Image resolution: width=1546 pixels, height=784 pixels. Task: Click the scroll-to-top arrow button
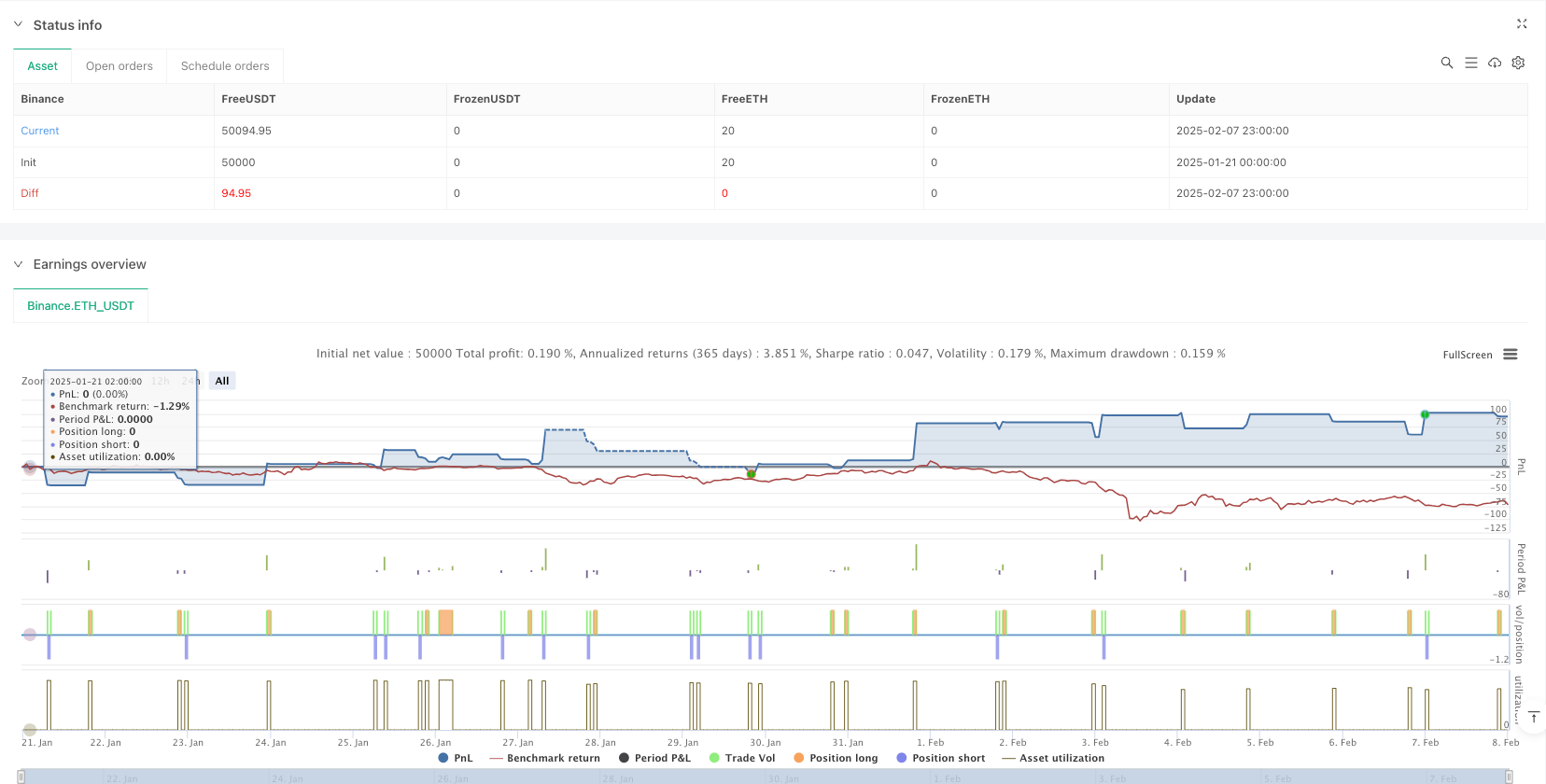click(1533, 717)
